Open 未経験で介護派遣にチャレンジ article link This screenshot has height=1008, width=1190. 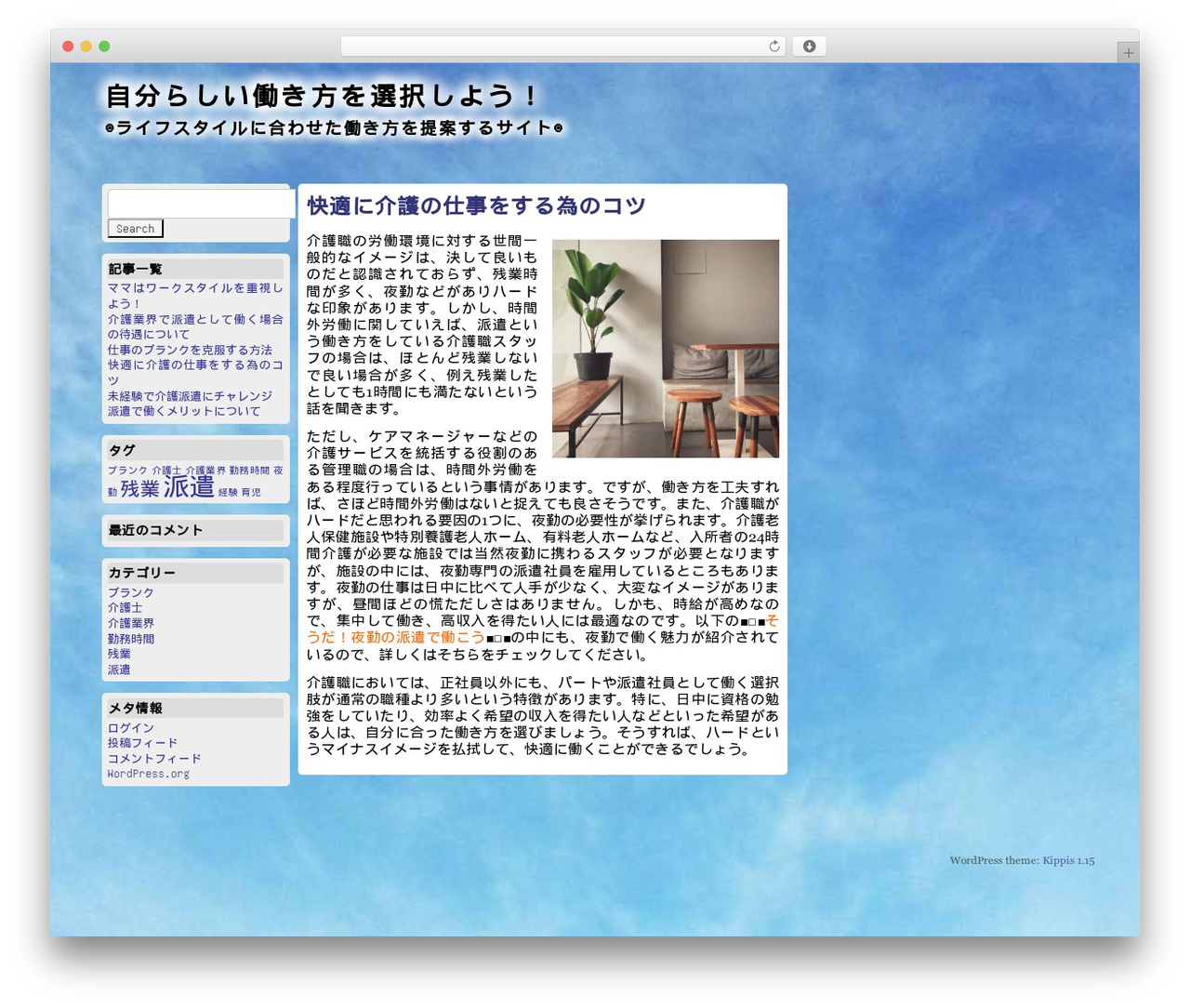pos(190,396)
